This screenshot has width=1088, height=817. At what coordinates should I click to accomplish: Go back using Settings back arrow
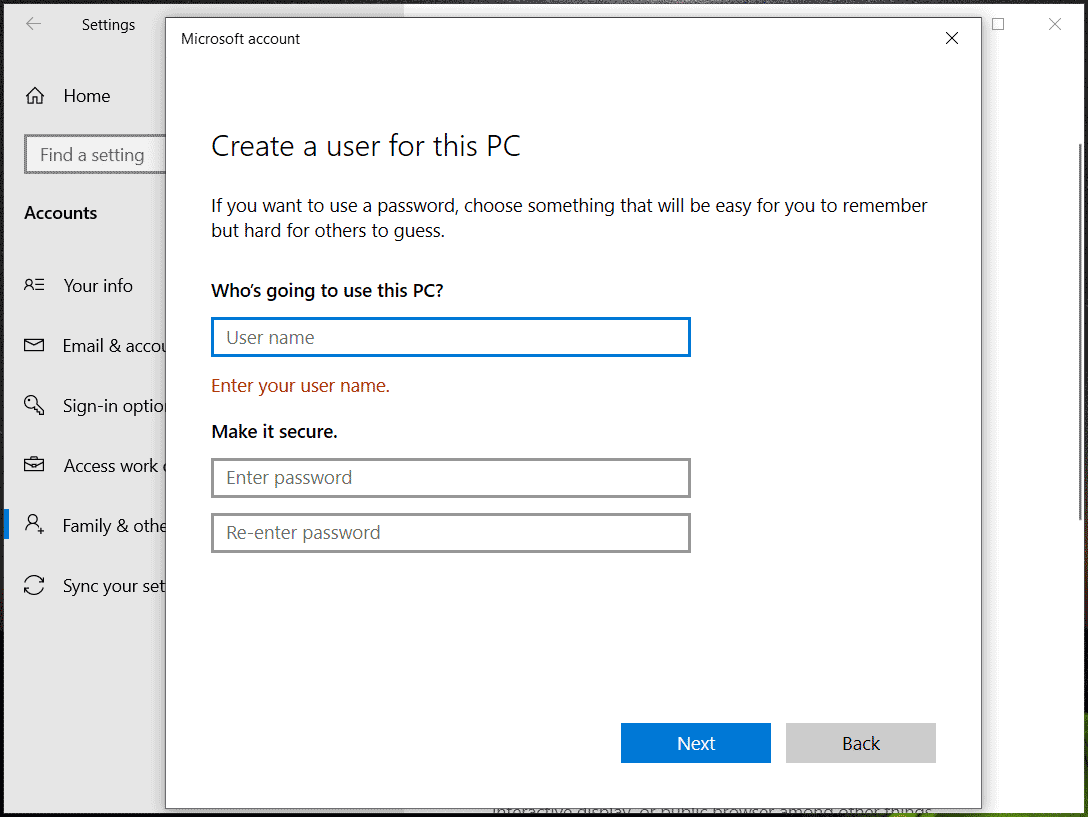pos(33,24)
